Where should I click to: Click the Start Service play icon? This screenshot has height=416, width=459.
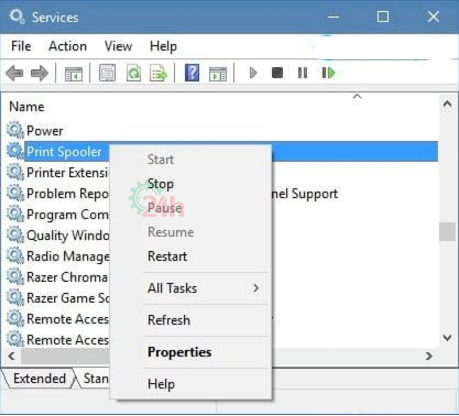pos(253,73)
